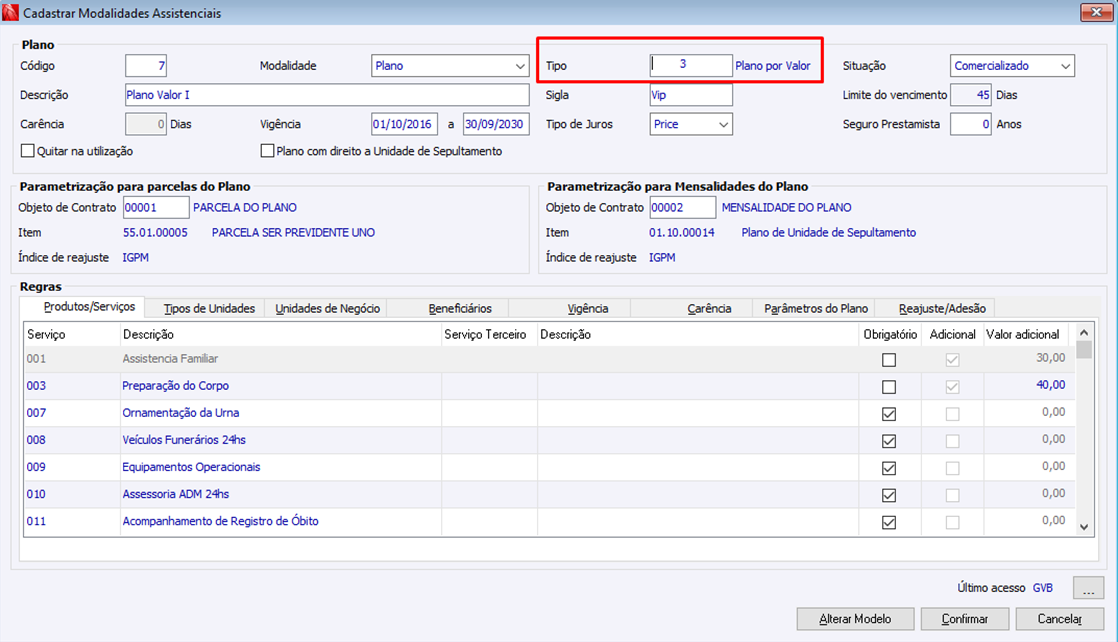Click the services list scrollbar thumb
Screen dimensions: 1118x642
coord(1084,350)
